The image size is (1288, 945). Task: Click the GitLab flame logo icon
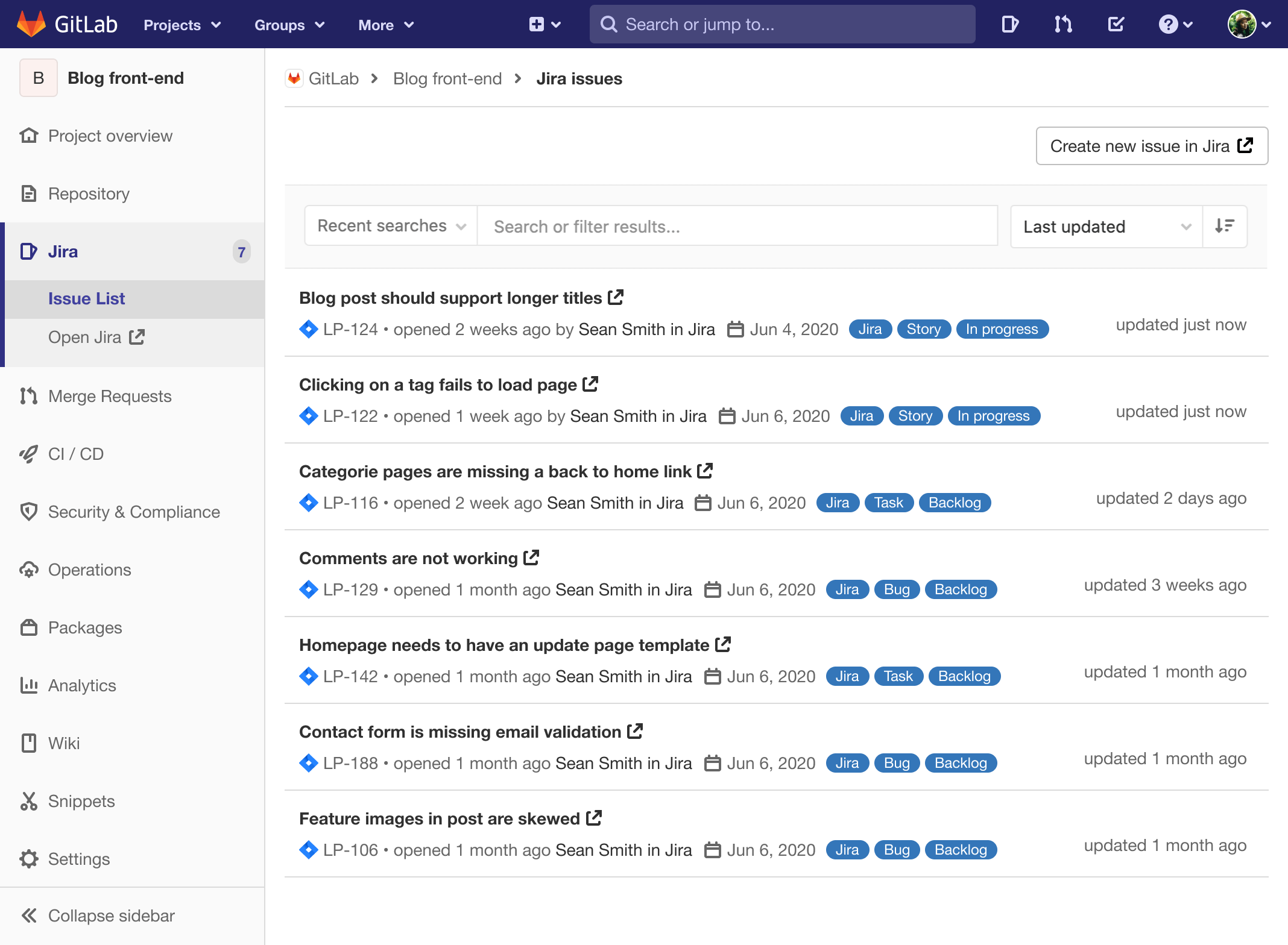coord(29,23)
